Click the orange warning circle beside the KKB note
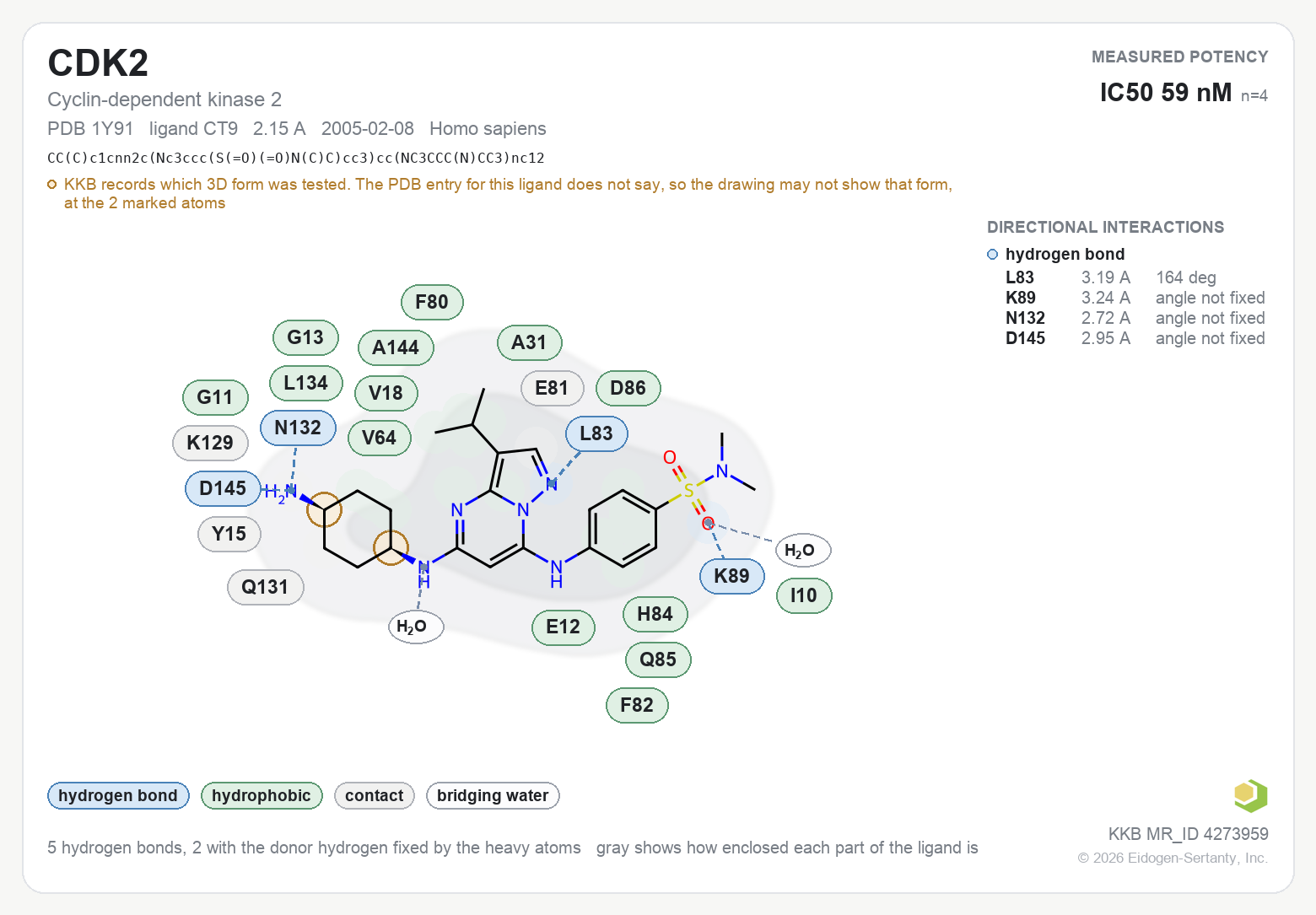The height and width of the screenshot is (915, 1316). coord(52,185)
